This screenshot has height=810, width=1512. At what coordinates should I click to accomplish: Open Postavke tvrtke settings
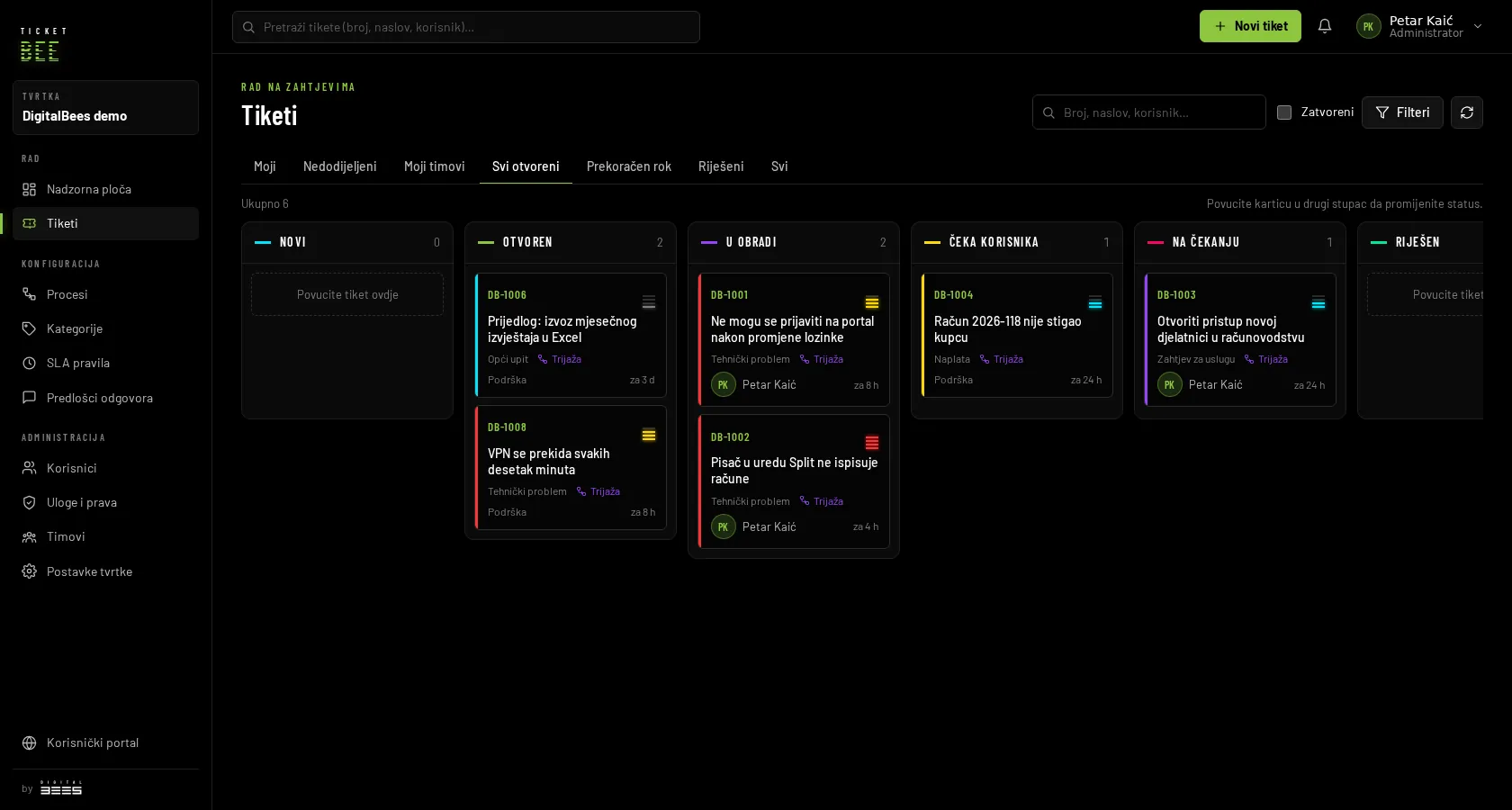(x=105, y=571)
